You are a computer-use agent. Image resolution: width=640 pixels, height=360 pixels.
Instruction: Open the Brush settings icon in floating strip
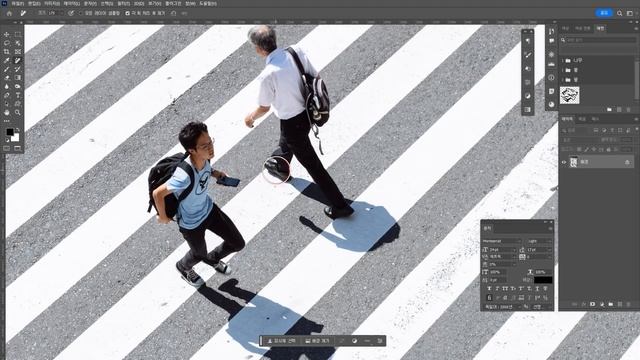528,55
